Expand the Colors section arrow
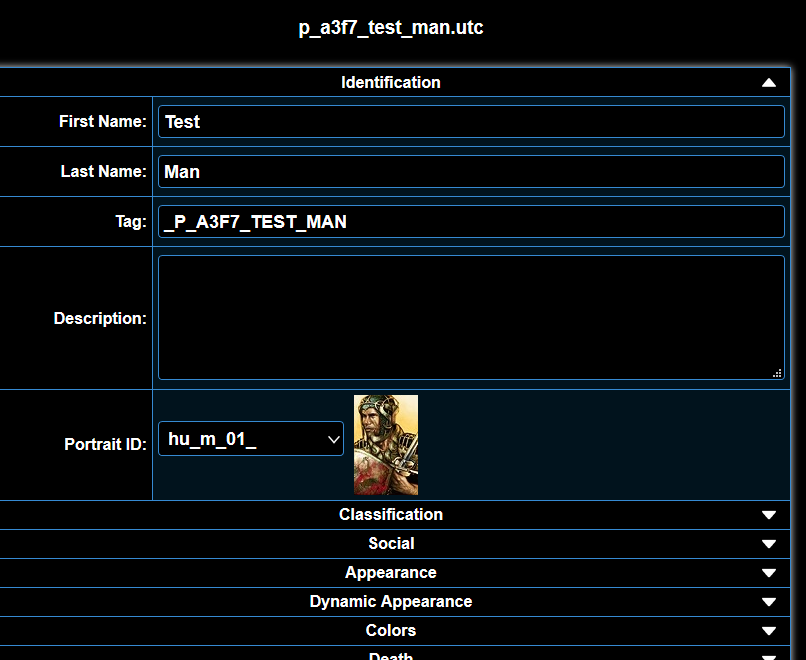 click(x=768, y=631)
